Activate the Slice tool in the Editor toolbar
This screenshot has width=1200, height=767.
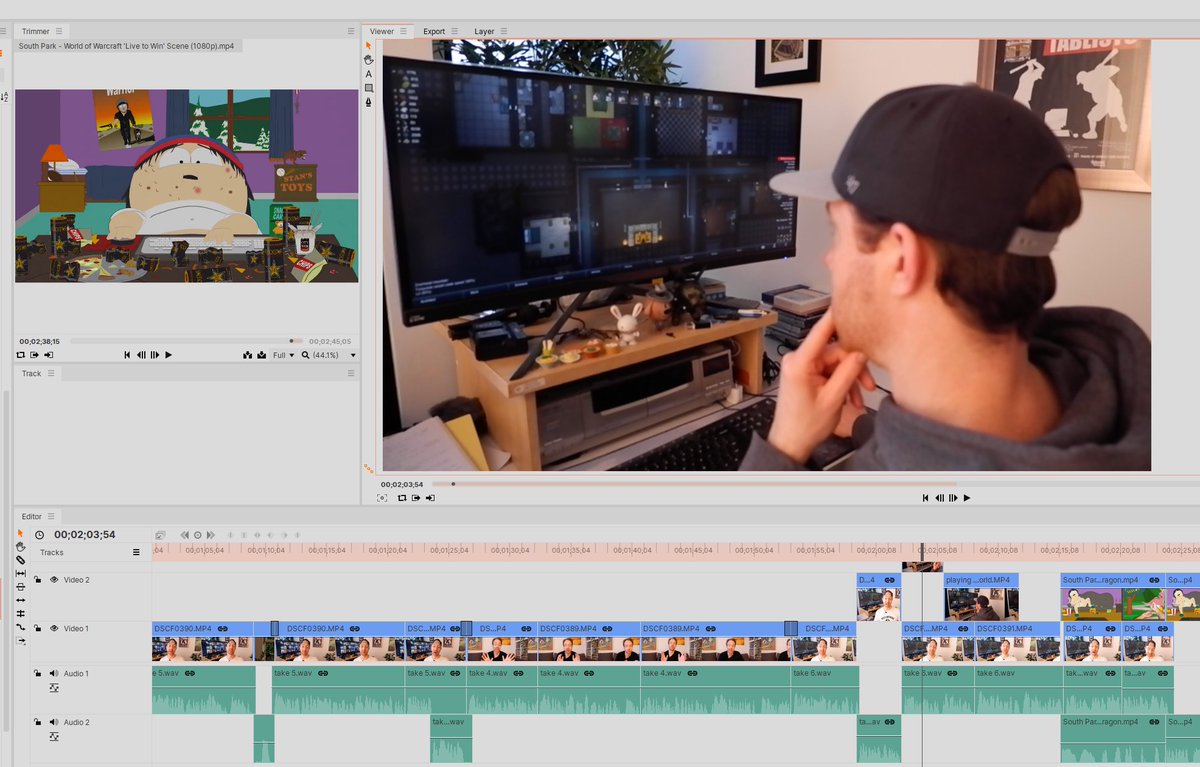[x=20, y=560]
